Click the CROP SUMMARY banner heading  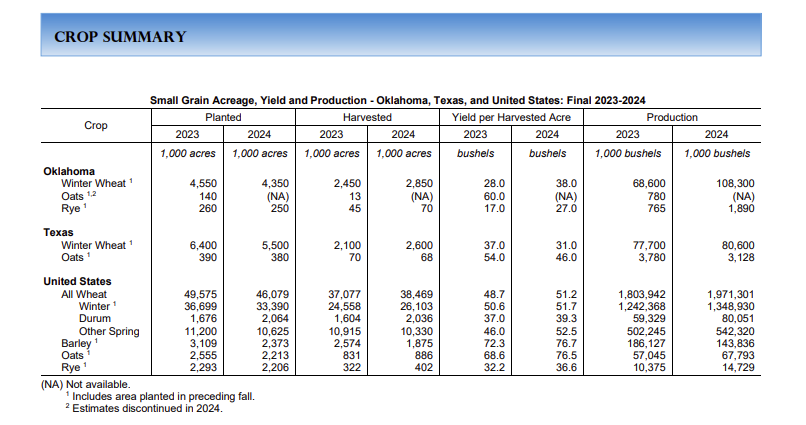tap(120, 37)
